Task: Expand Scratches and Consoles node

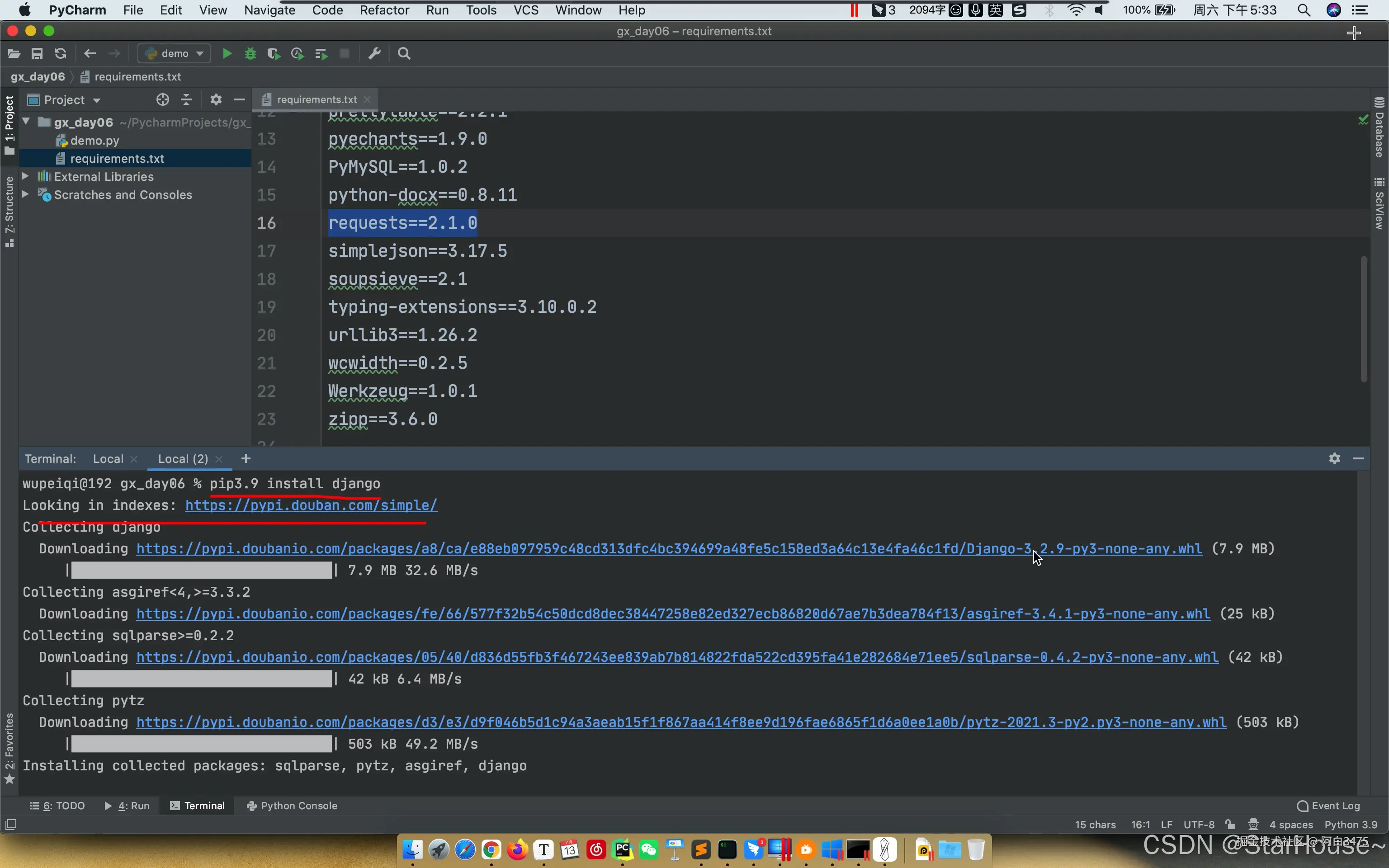Action: (x=25, y=194)
